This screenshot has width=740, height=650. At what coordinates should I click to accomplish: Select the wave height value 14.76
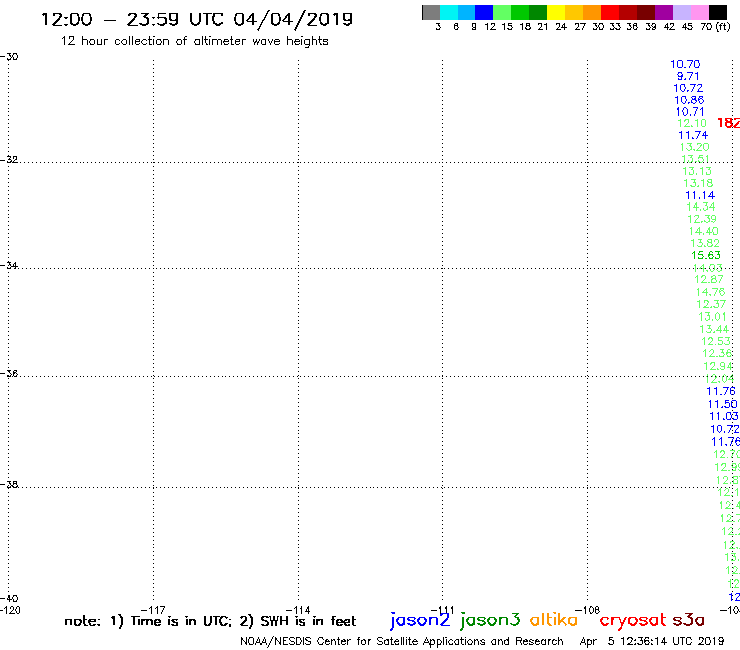710,292
